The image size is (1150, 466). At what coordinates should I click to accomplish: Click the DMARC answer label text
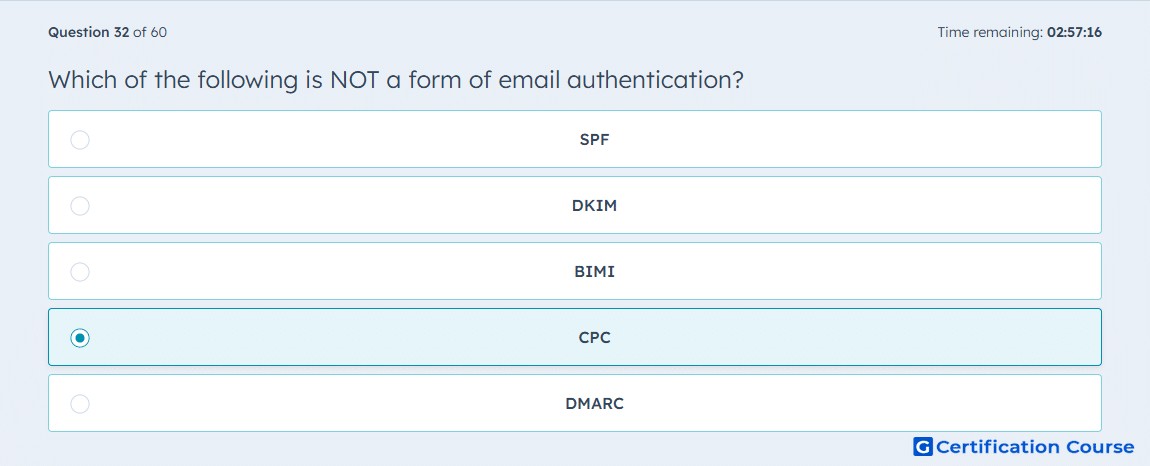594,404
